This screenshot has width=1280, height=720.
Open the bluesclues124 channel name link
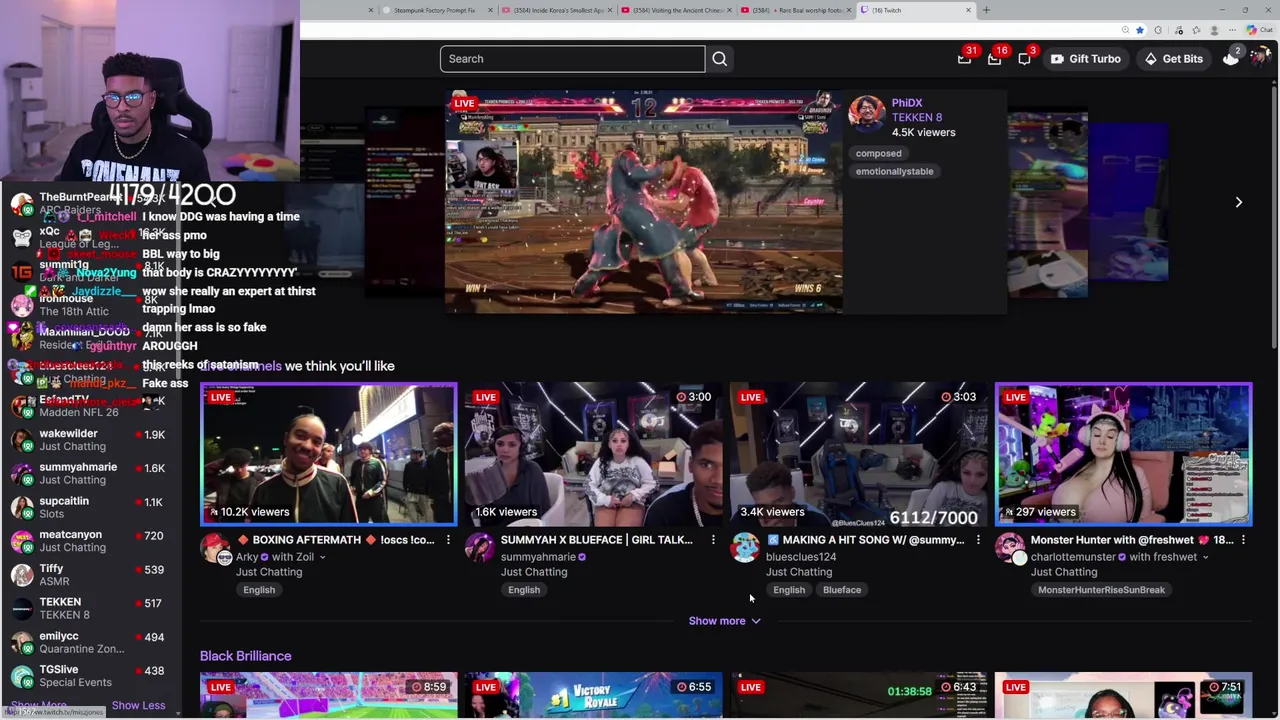coord(800,557)
